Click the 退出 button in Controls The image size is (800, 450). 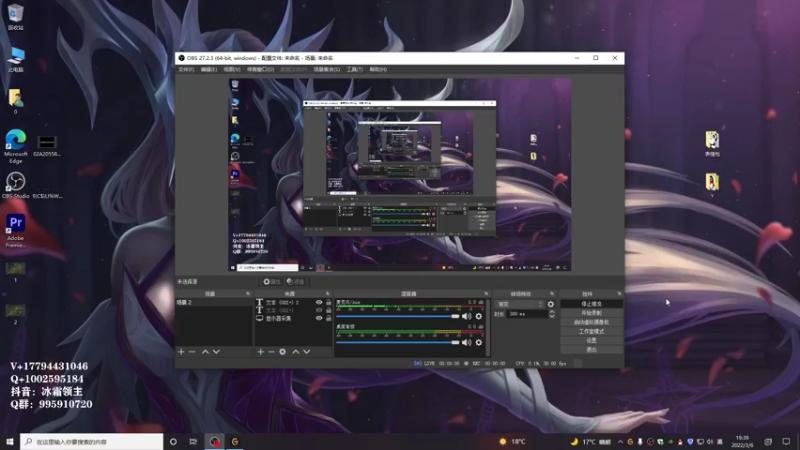click(591, 349)
